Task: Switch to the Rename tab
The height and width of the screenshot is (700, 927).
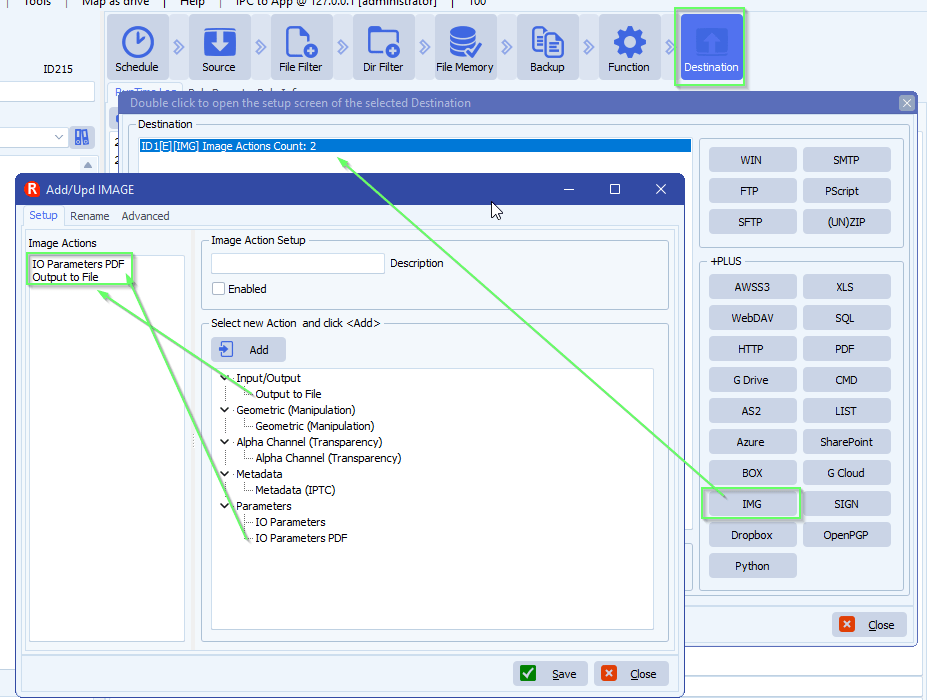Action: (x=90, y=215)
